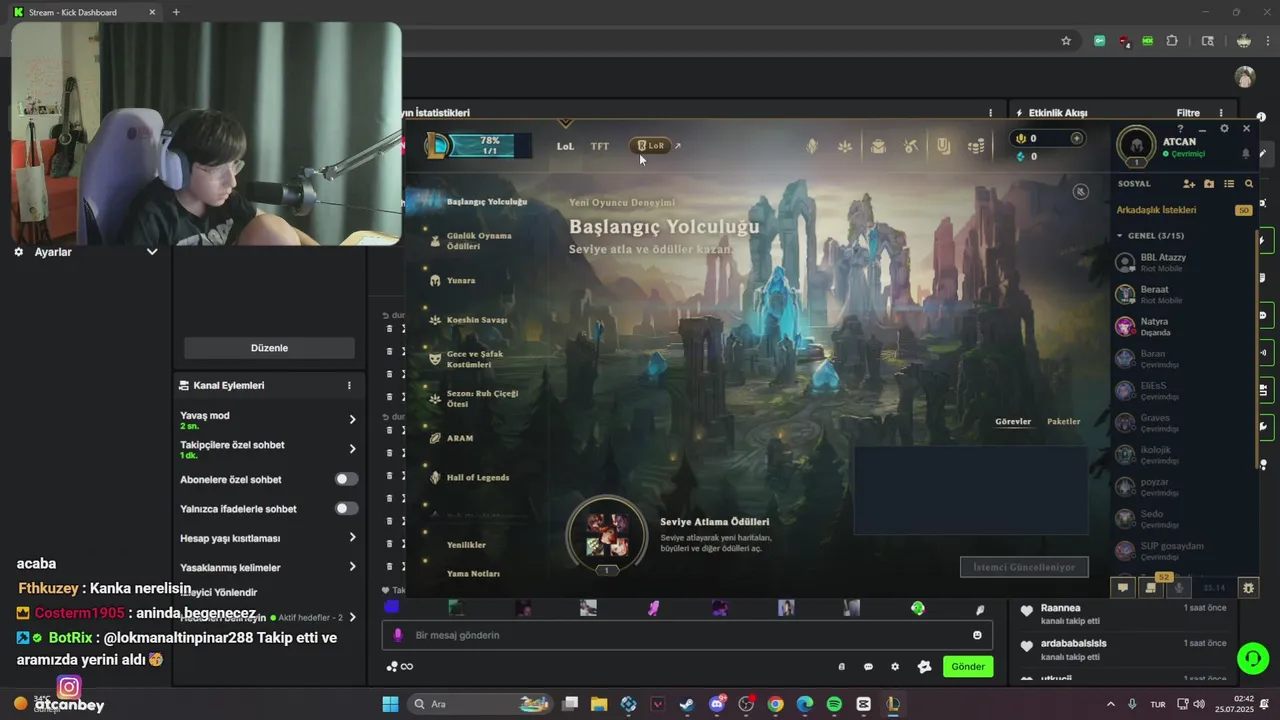Open friends list sort options icon
Viewport: 1280px width, 720px height.
[1229, 184]
